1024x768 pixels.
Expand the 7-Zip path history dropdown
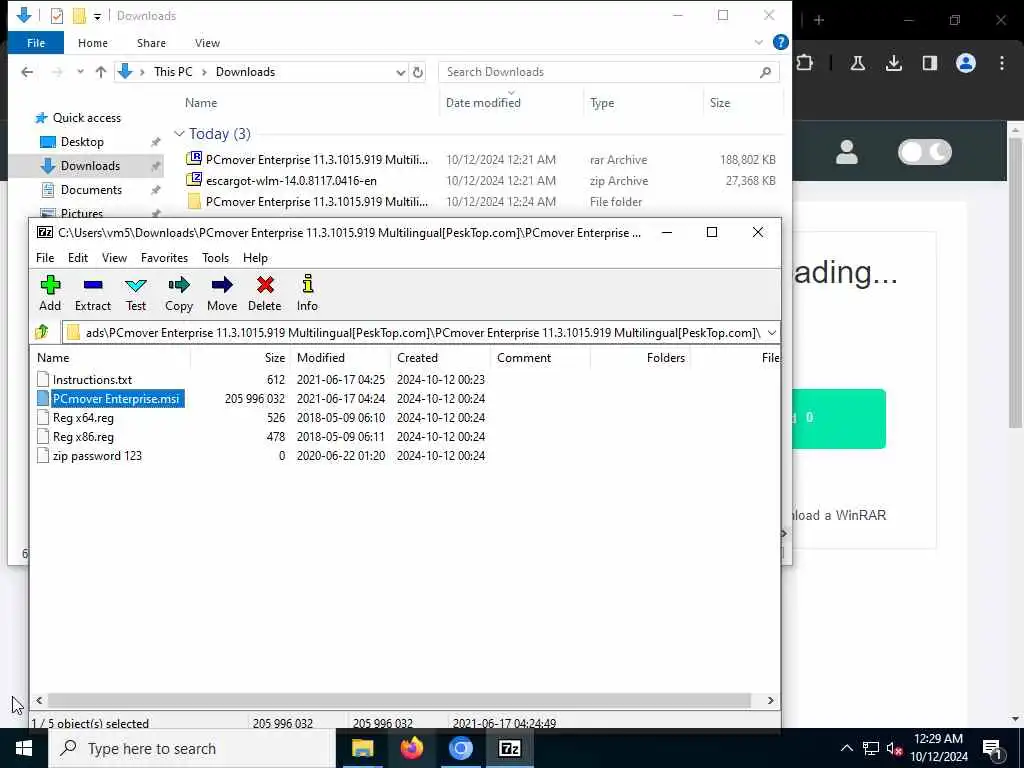coord(771,332)
